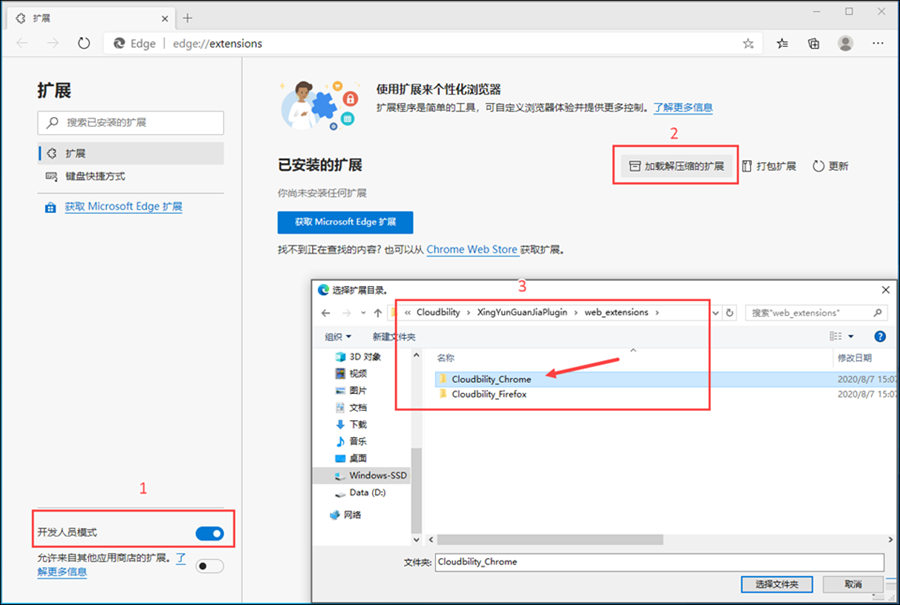The image size is (900, 605).
Task: Open a new browser tab
Action: click(x=187, y=18)
